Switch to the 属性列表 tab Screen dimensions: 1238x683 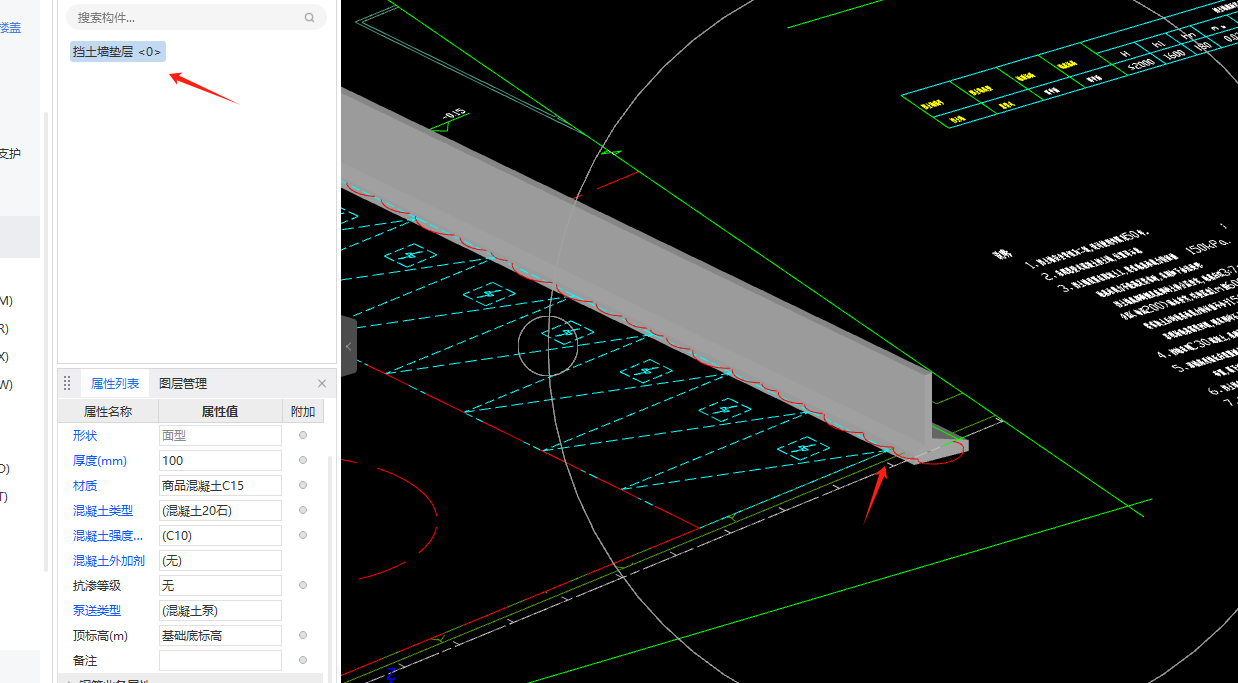click(115, 383)
